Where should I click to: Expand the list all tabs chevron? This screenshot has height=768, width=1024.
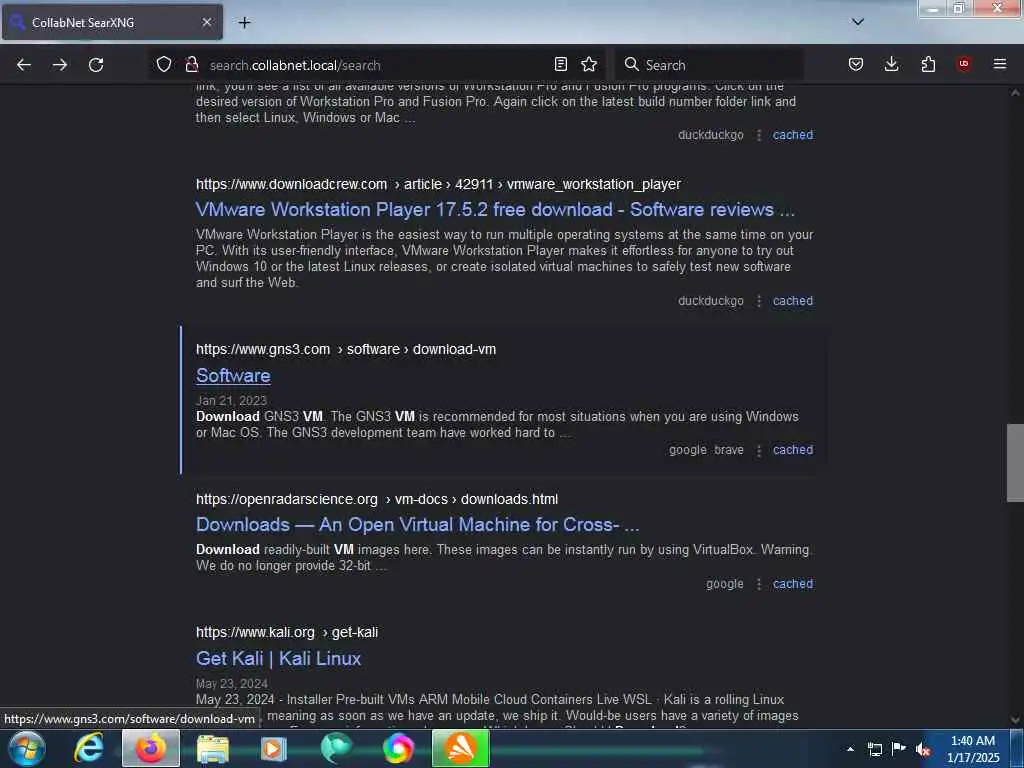(858, 22)
